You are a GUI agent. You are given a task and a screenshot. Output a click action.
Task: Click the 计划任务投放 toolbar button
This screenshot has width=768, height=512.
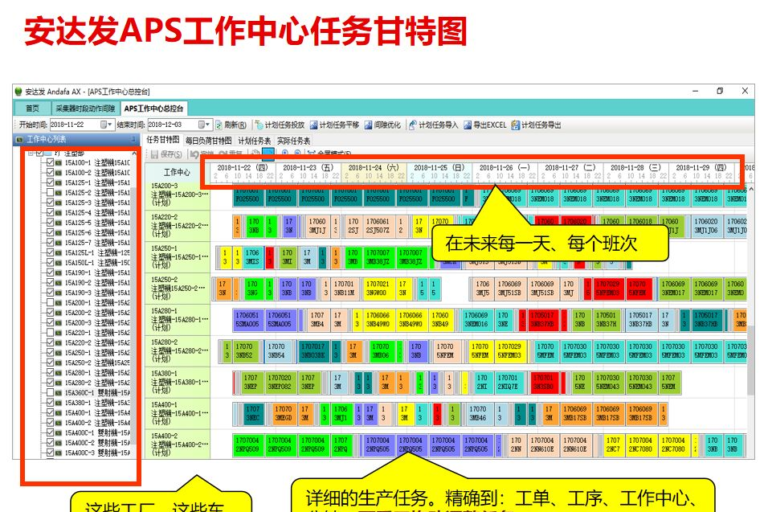click(279, 125)
